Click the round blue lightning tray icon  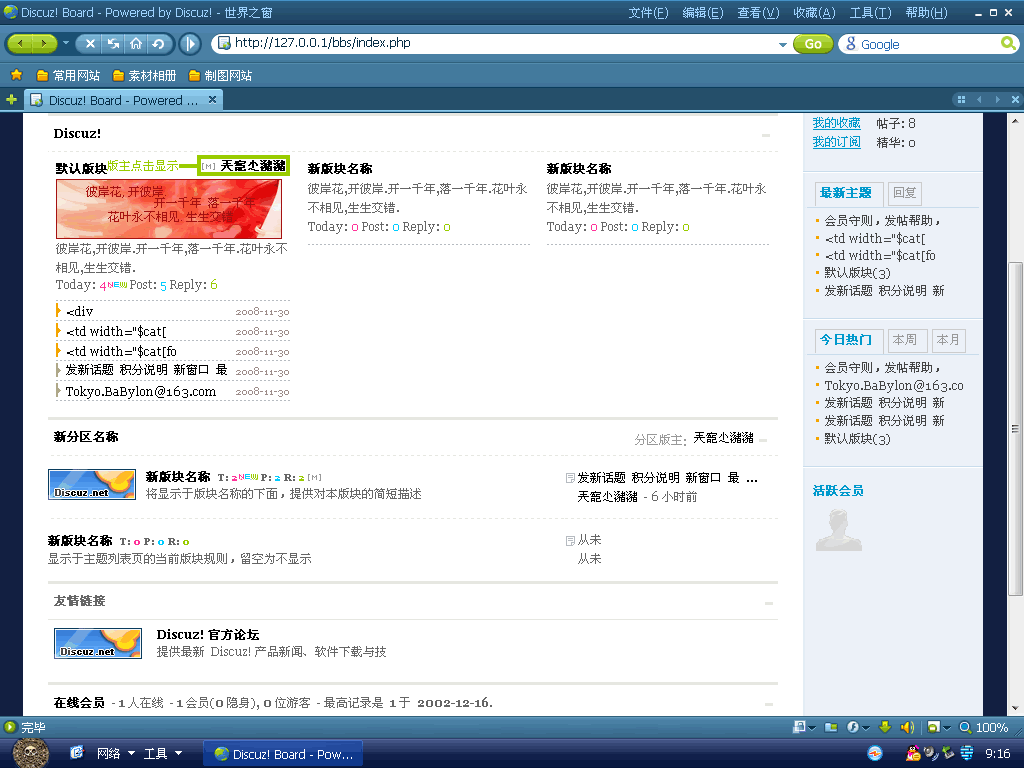875,754
